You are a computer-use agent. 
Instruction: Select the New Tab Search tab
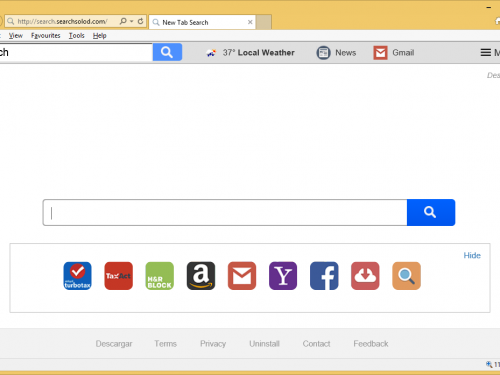[x=202, y=22]
